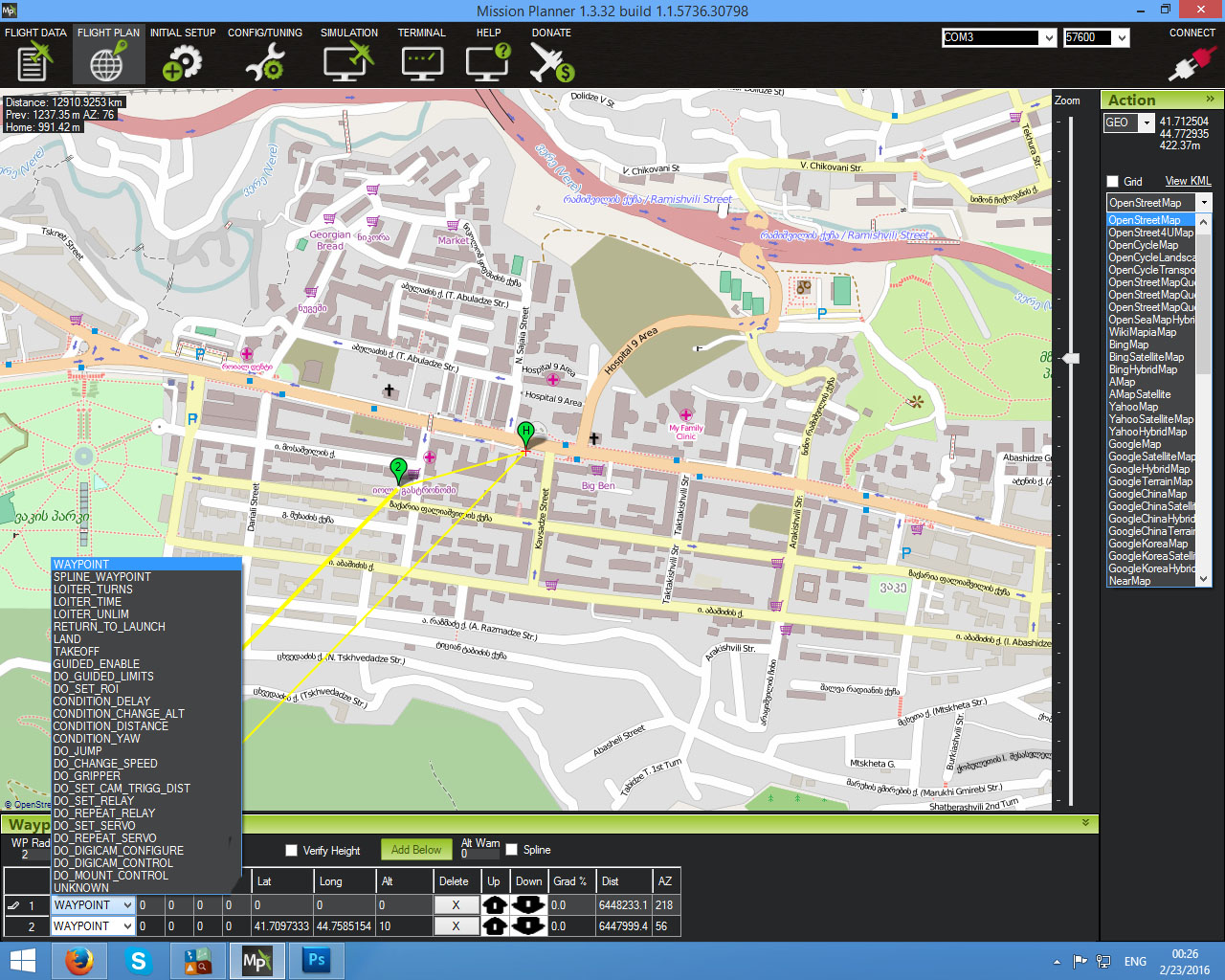
Task: Open Firefox from the taskbar
Action: [x=79, y=960]
